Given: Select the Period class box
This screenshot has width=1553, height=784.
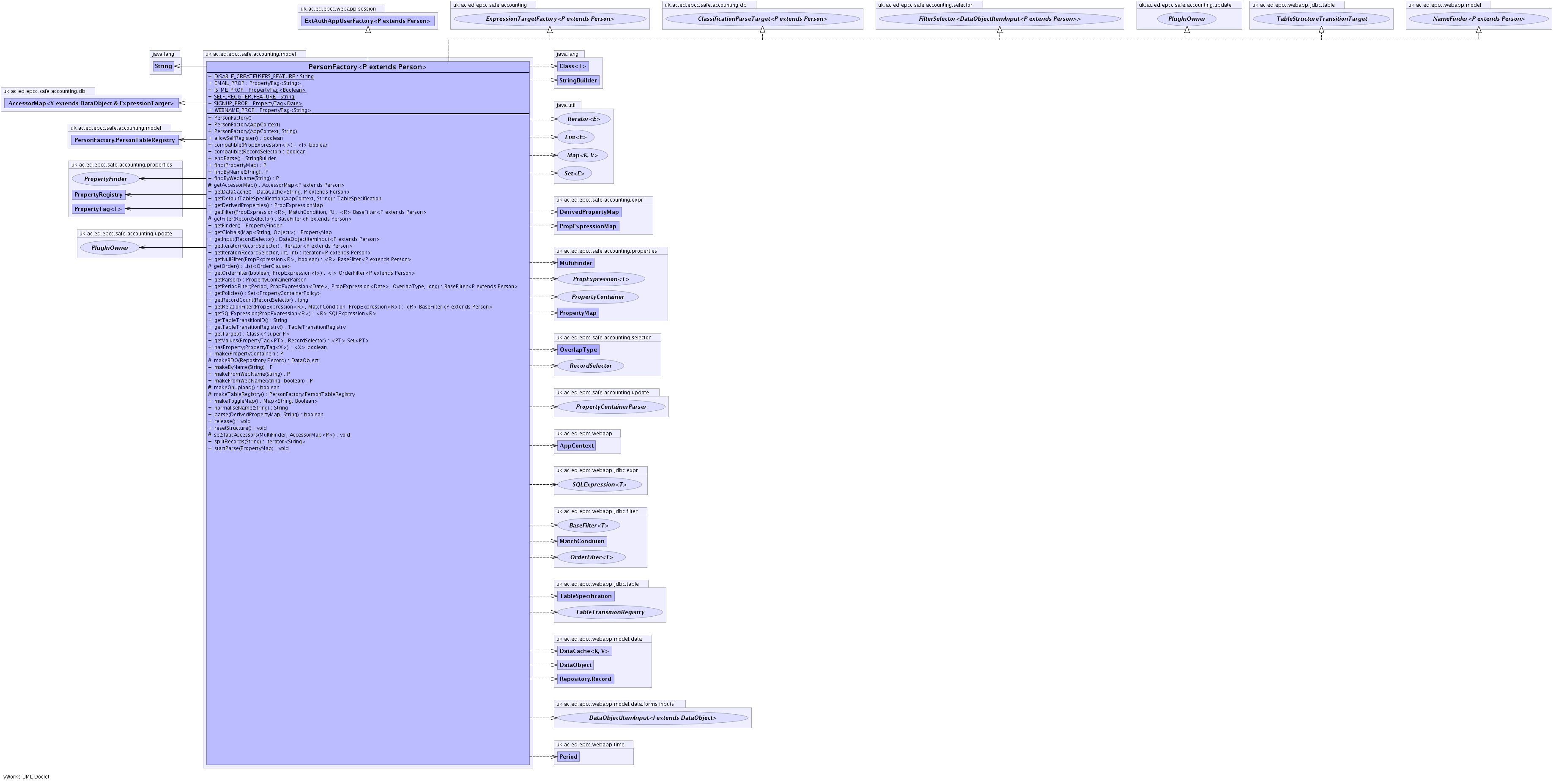Looking at the screenshot, I should [568, 757].
